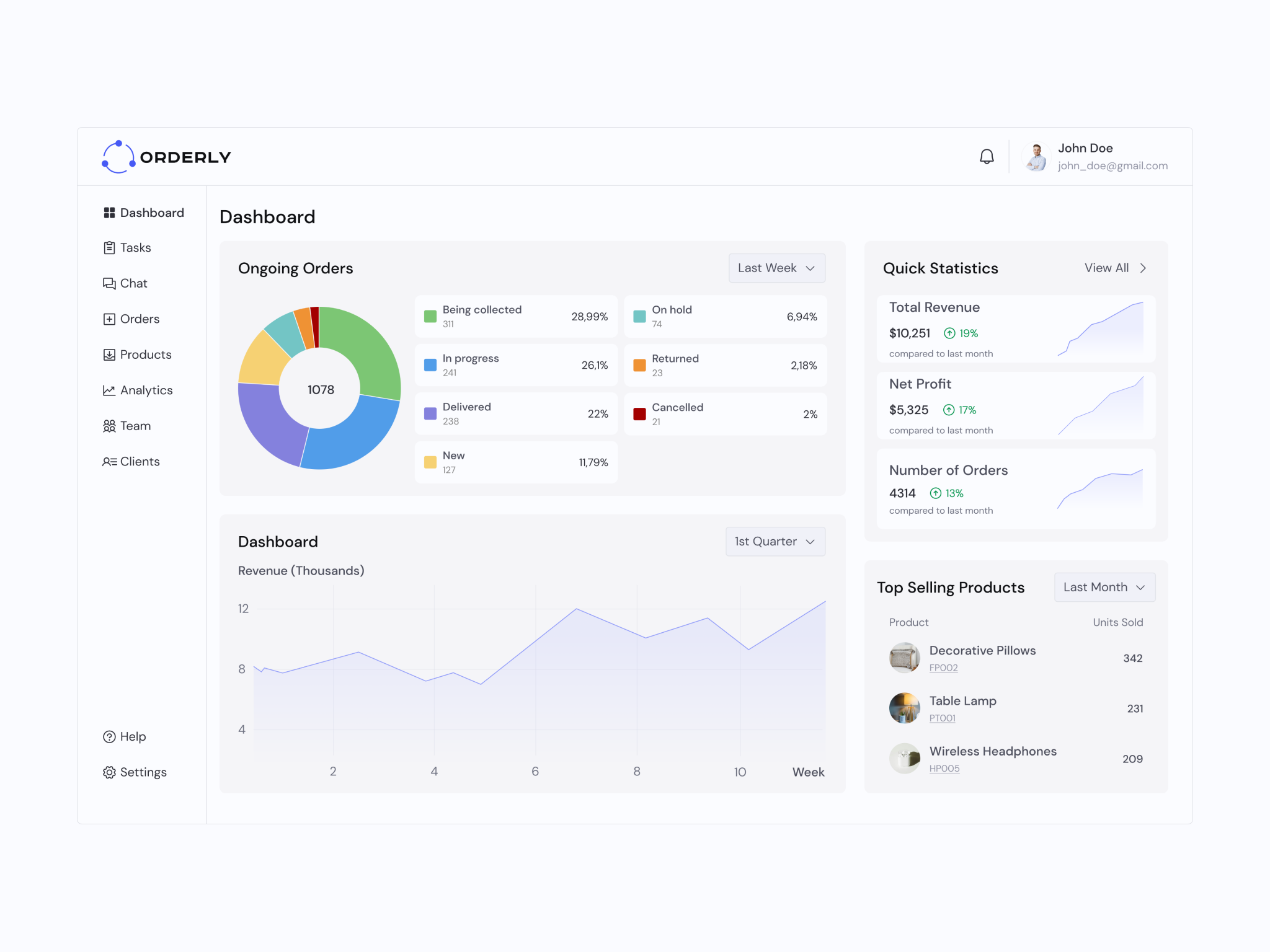1270x952 pixels.
Task: Click the Analytics chart icon
Action: 109,390
